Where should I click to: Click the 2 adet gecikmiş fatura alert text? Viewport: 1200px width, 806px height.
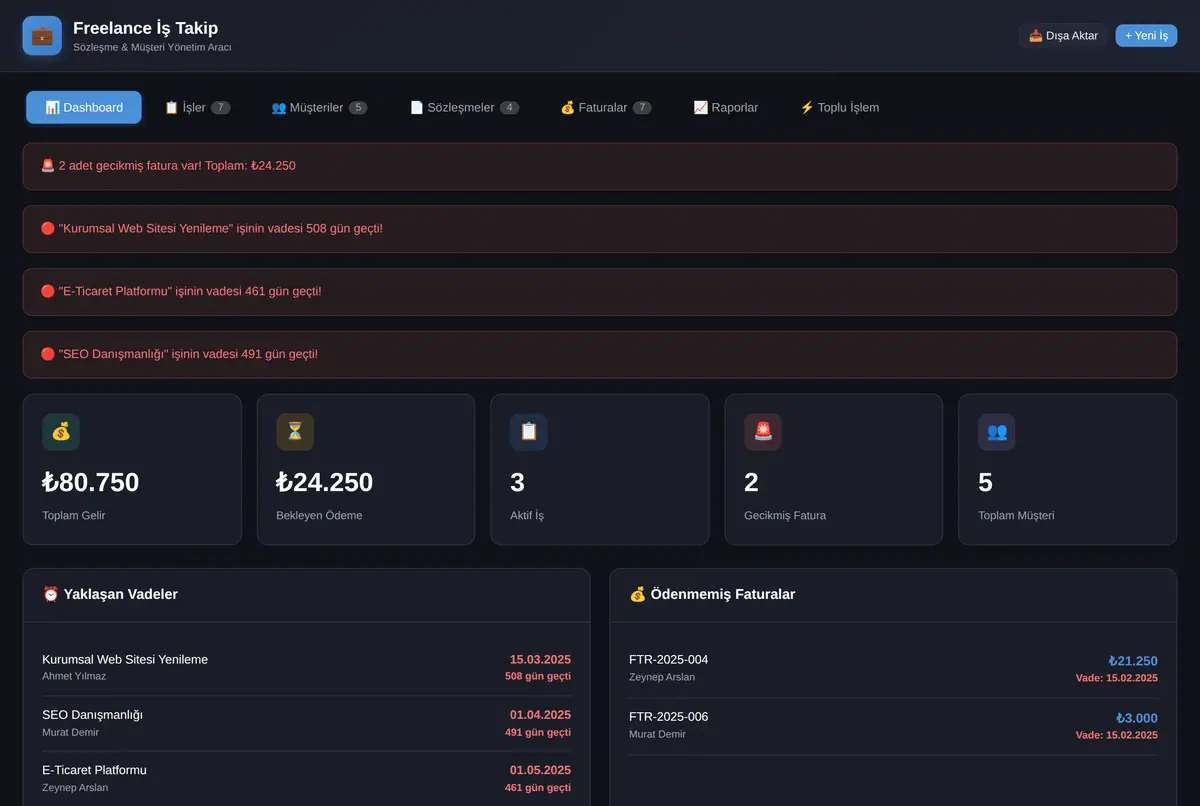pyautogui.click(x=177, y=165)
